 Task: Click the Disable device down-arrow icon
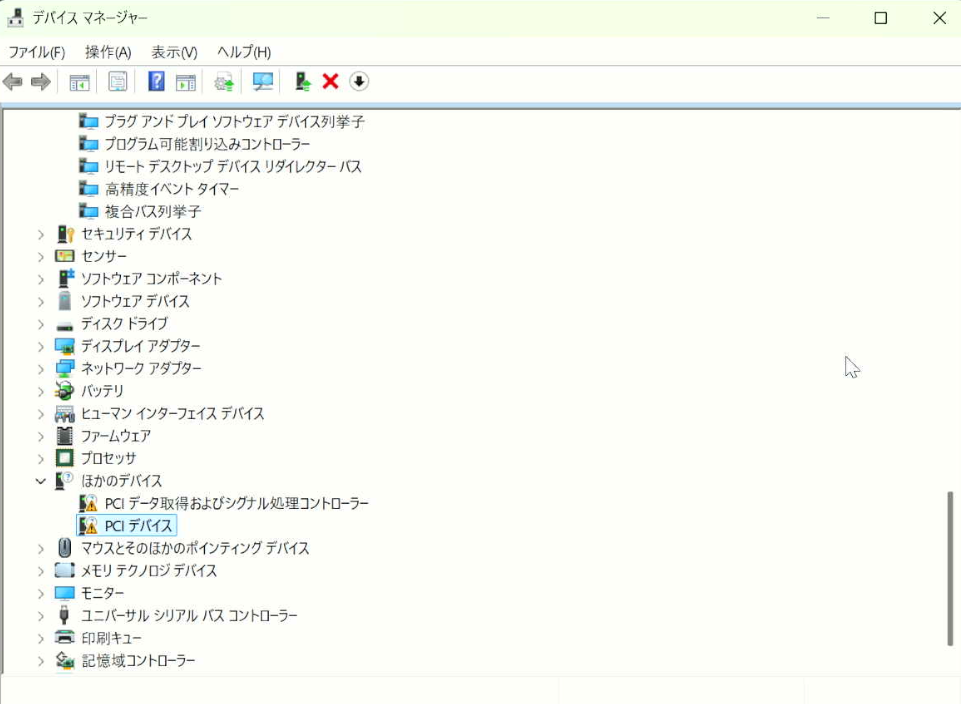click(359, 81)
